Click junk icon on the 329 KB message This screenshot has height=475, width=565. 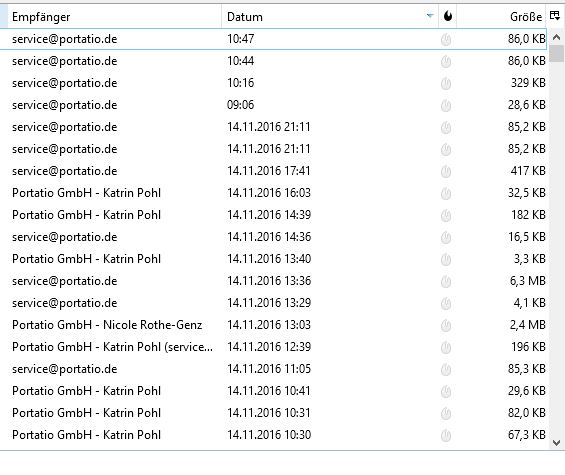[x=446, y=83]
